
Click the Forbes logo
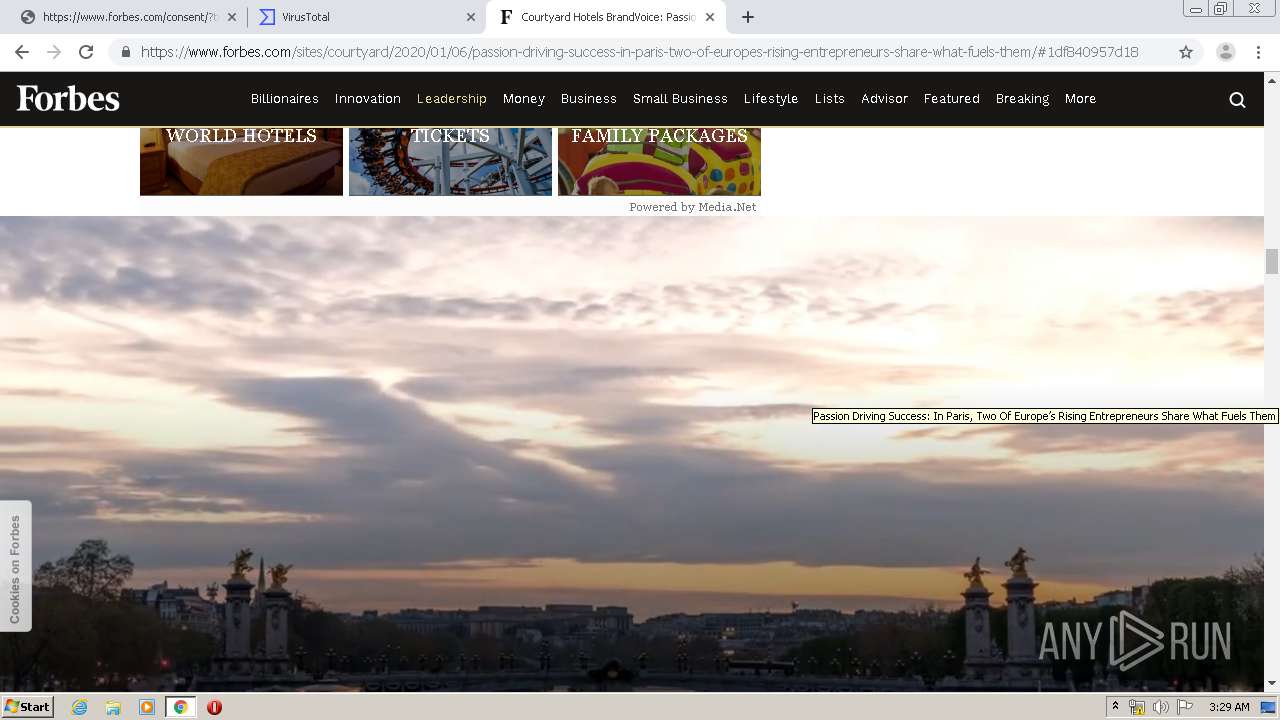pos(68,98)
